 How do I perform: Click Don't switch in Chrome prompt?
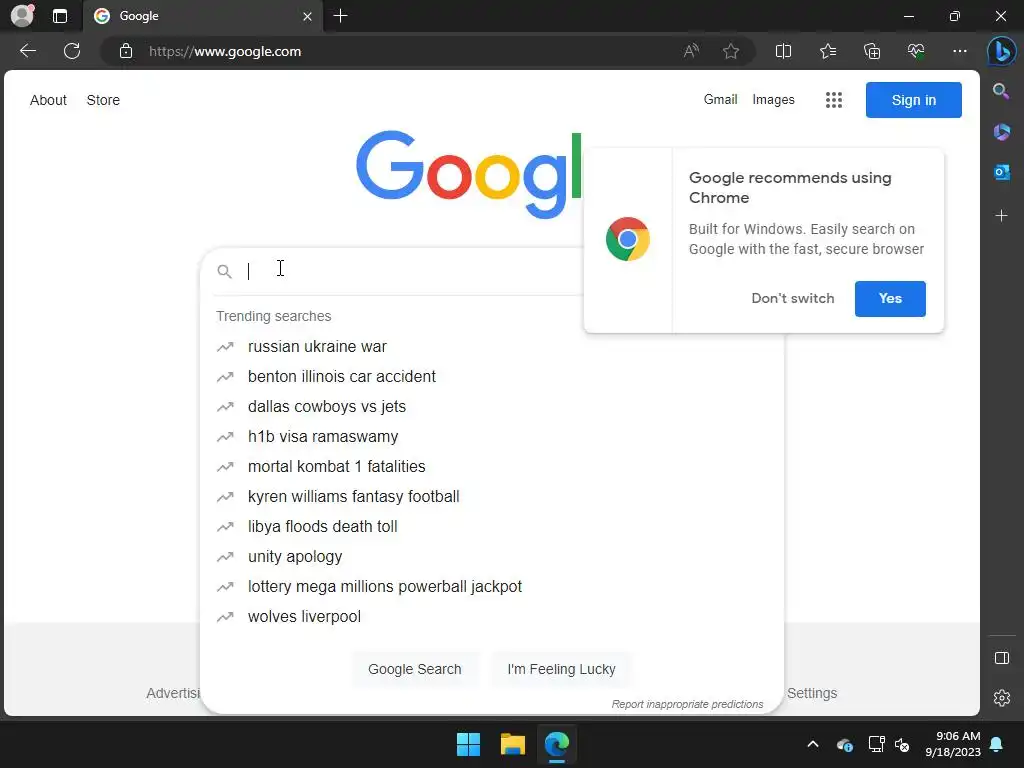(792, 298)
